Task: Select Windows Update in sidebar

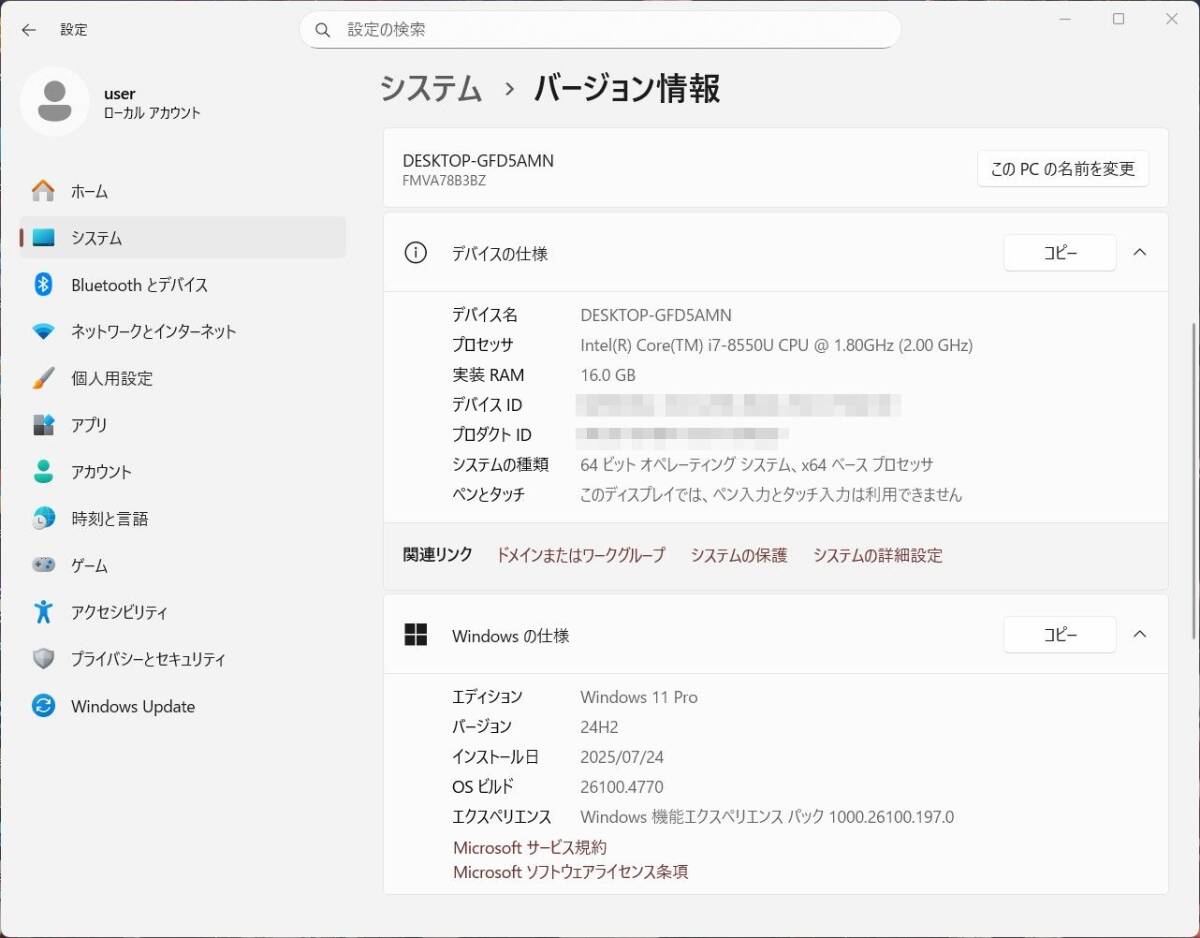Action: pos(183,706)
